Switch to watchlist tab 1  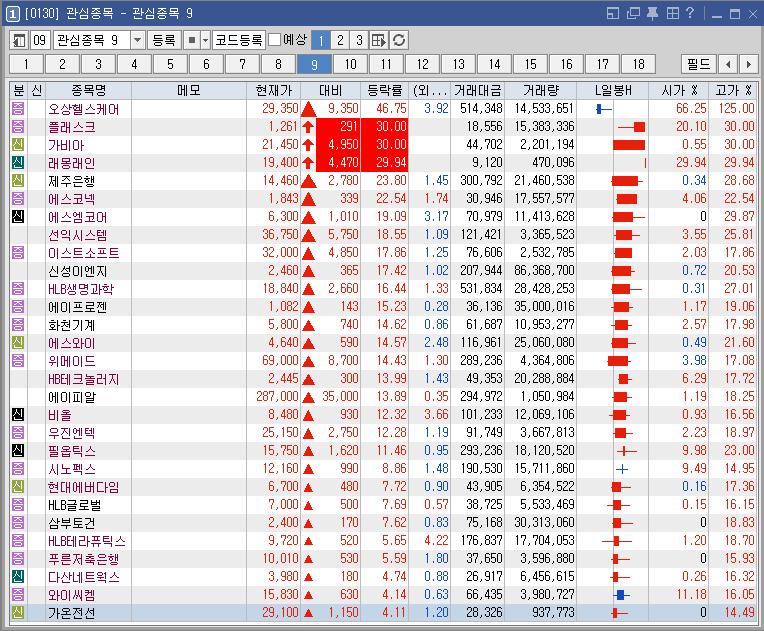pos(26,64)
